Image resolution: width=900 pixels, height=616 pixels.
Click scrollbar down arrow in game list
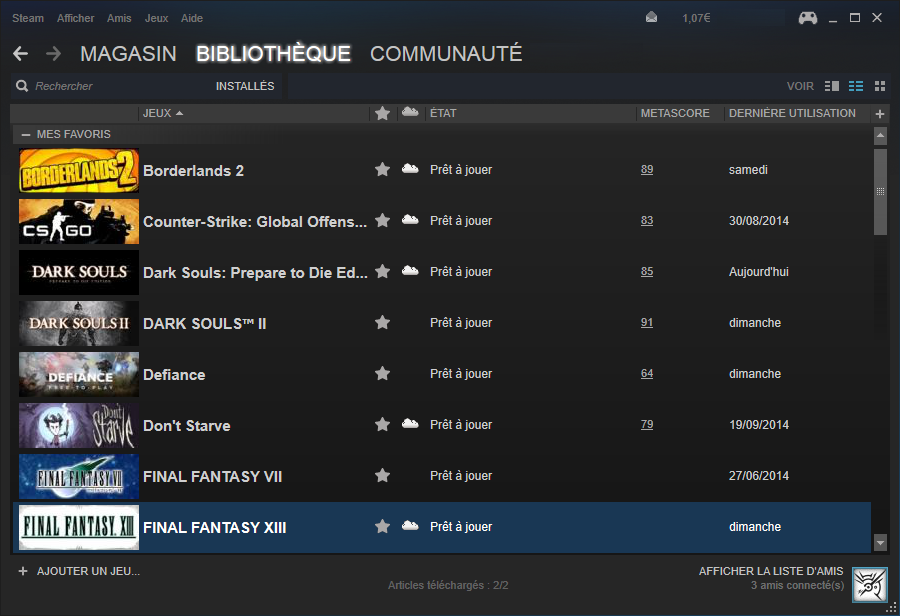pyautogui.click(x=880, y=542)
